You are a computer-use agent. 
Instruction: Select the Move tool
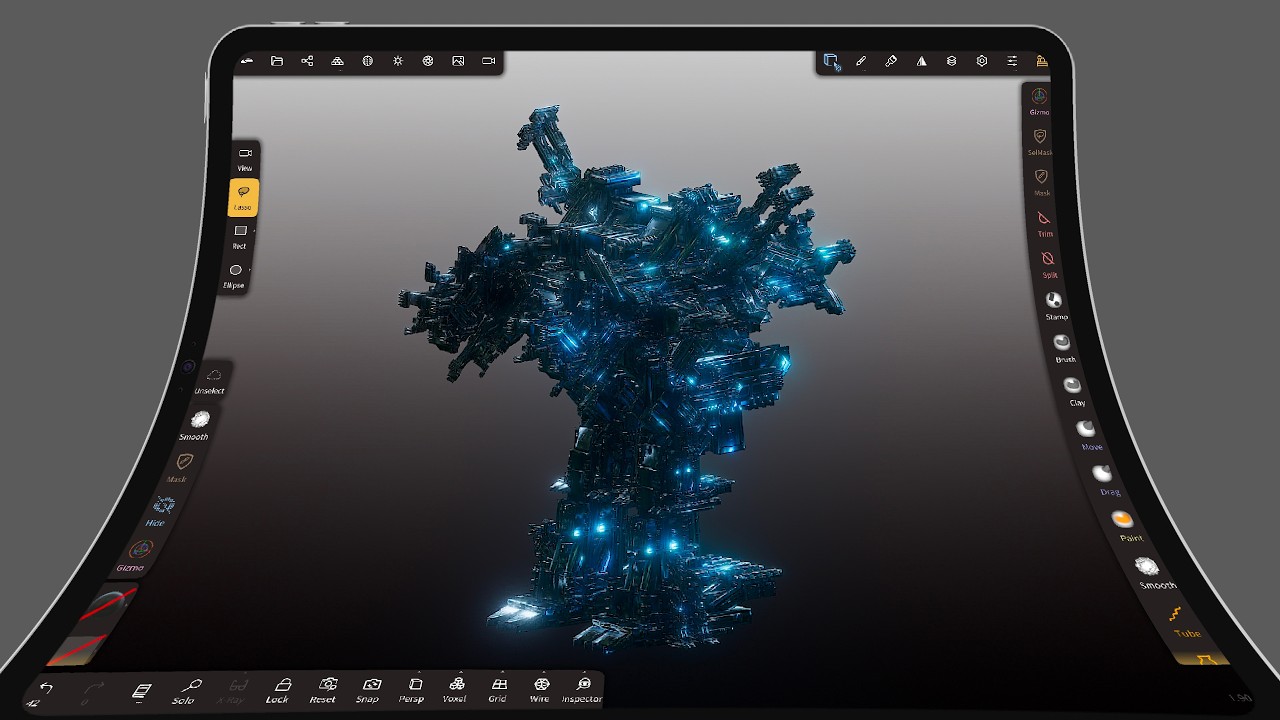(1087, 435)
